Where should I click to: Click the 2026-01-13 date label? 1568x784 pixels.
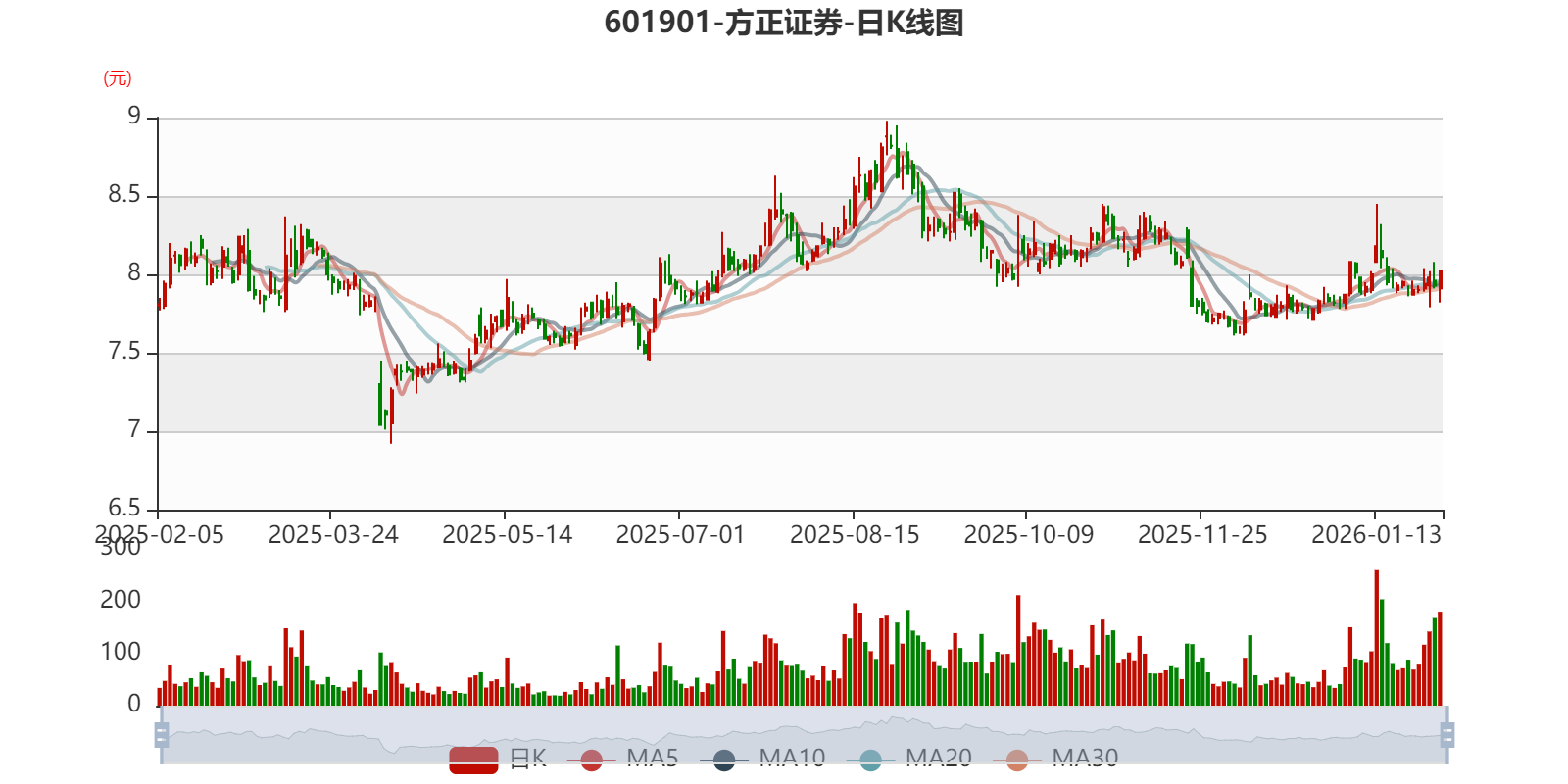[1377, 535]
